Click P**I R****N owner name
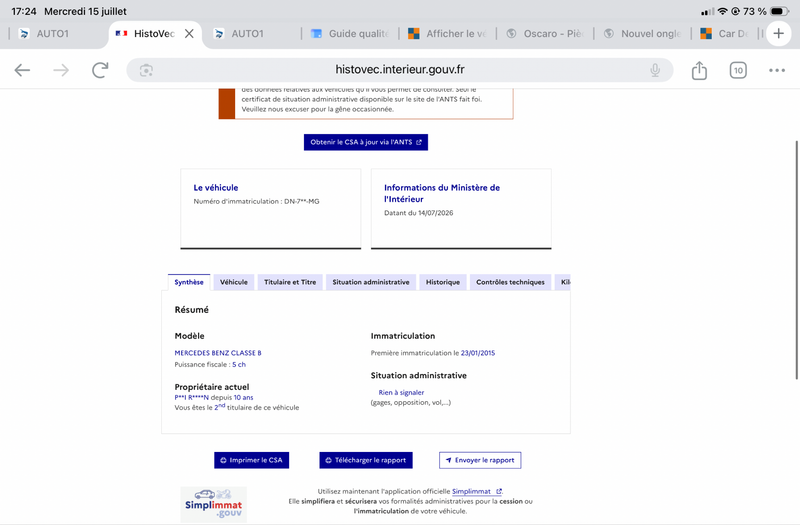The width and height of the screenshot is (800, 525). 191,397
